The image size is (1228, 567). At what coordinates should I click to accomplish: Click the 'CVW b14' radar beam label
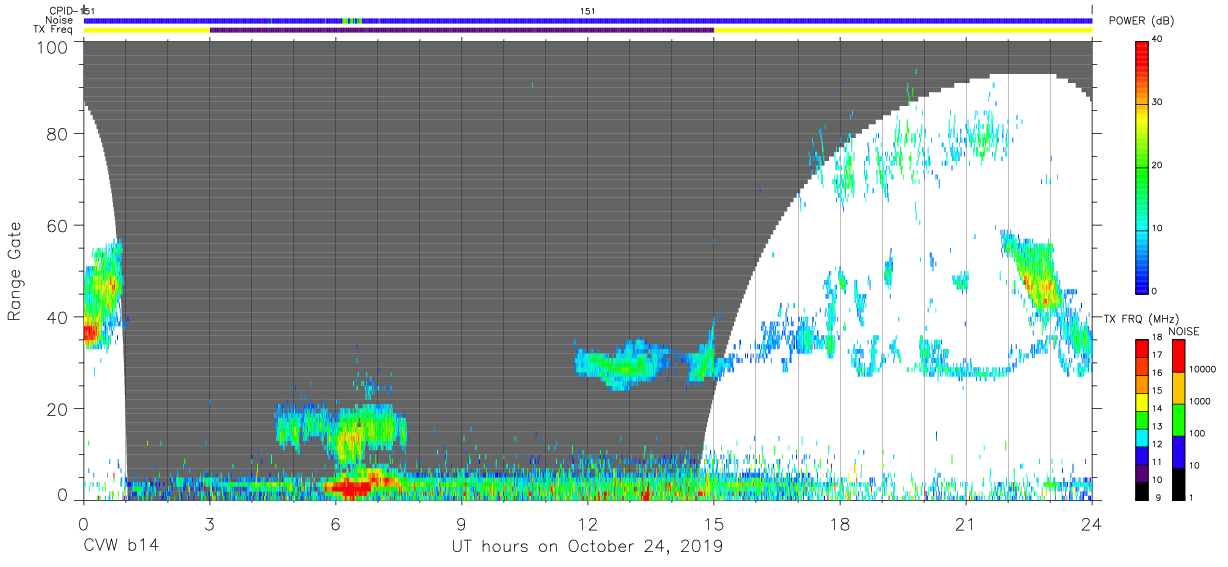click(121, 547)
